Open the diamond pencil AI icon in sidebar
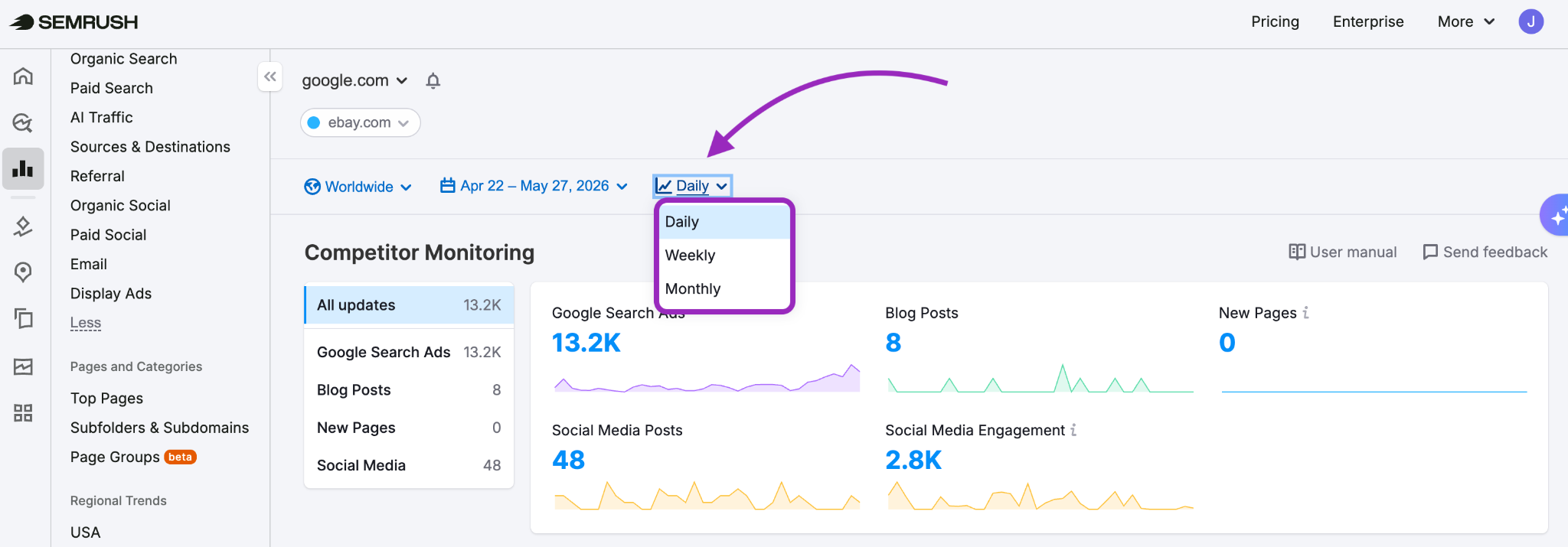This screenshot has height=547, width=1568. coord(23,226)
